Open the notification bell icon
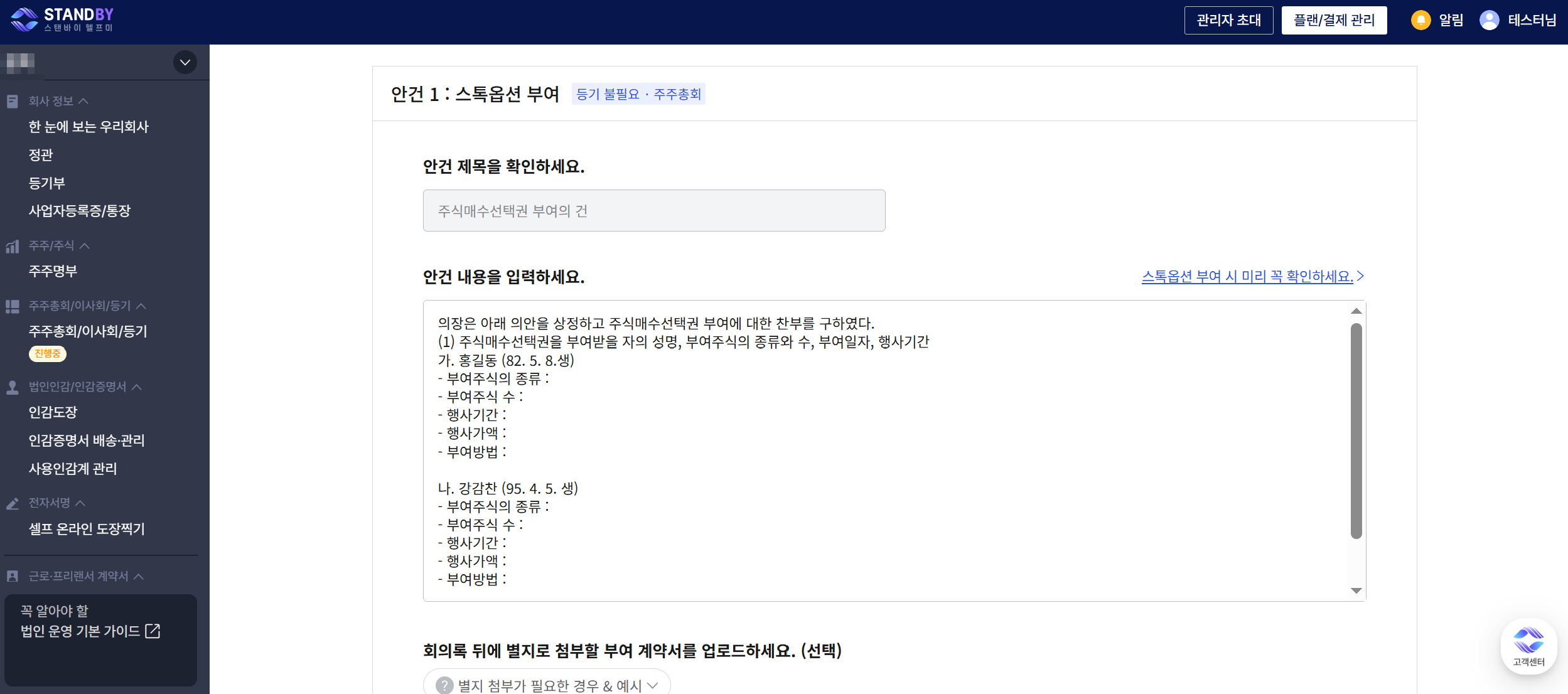The height and width of the screenshot is (694, 1568). 1420,20
